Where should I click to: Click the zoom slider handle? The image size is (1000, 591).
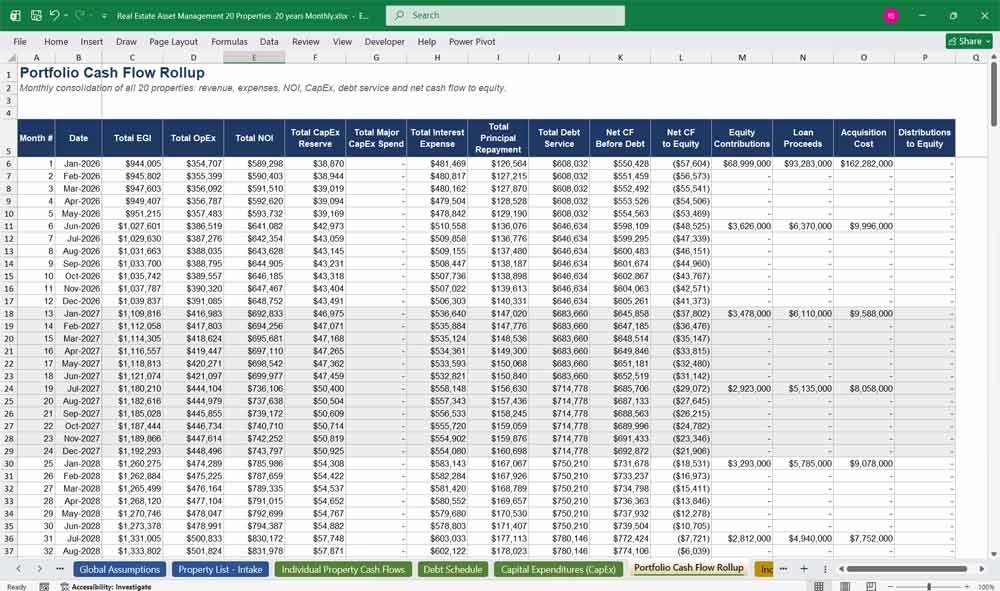(929, 587)
